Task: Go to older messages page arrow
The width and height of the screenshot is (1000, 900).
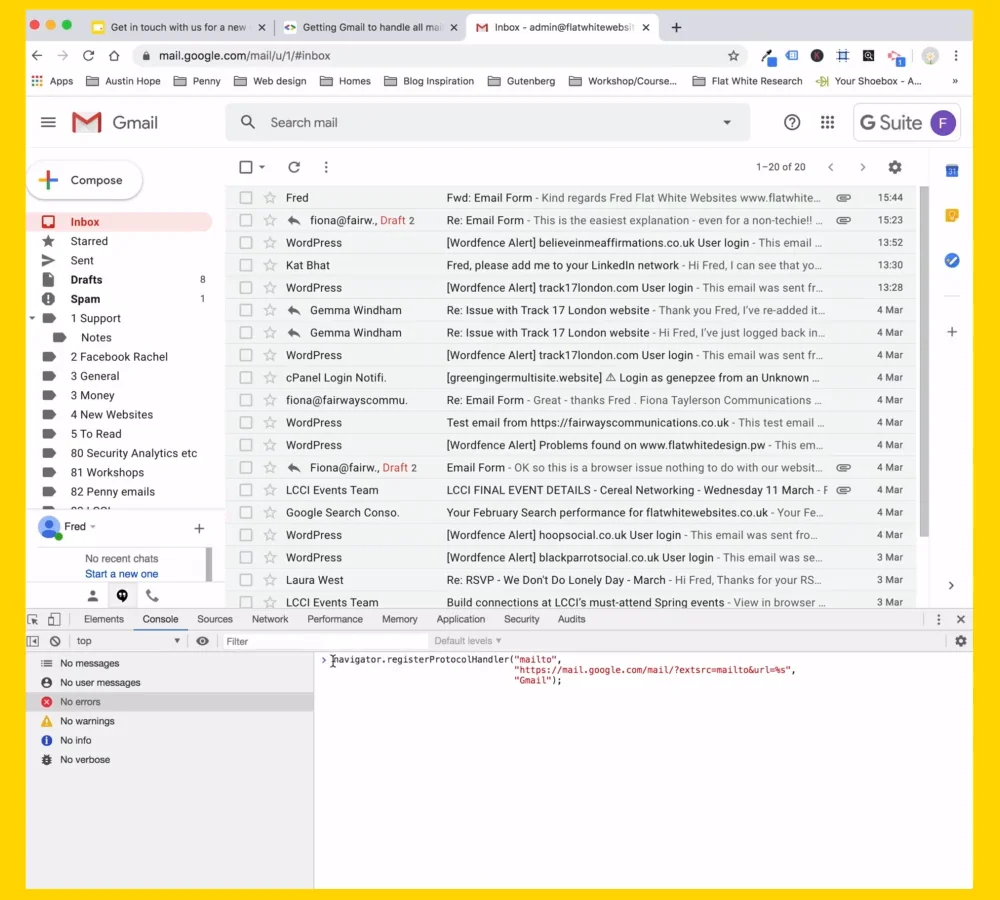Action: click(x=862, y=167)
